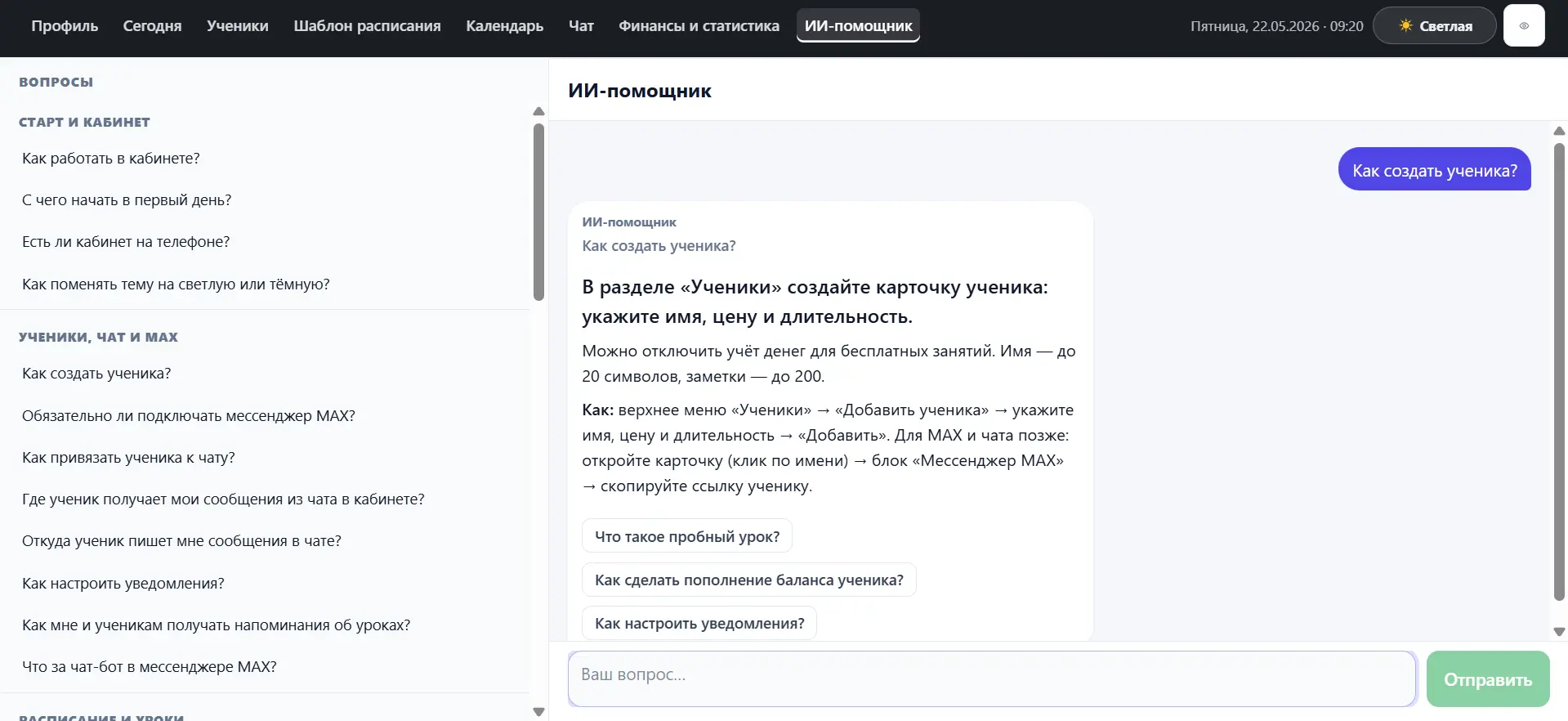Click the ВОПРОСЫ sidebar title

point(56,82)
